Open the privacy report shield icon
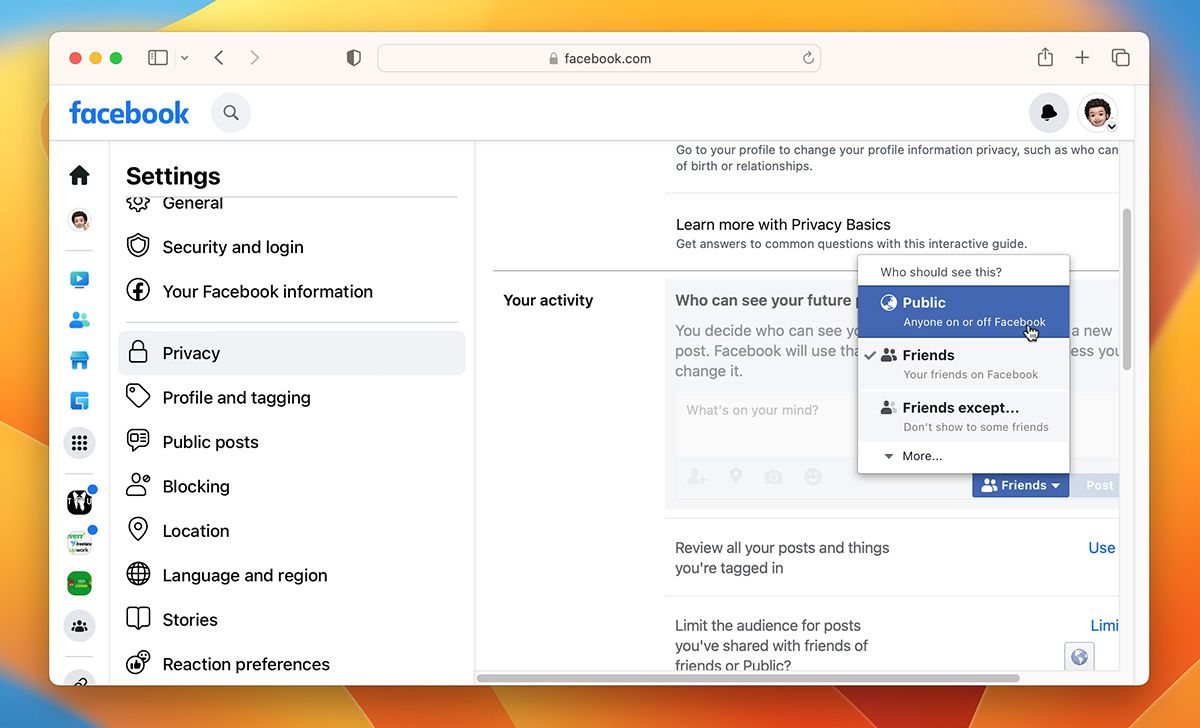 click(x=353, y=58)
